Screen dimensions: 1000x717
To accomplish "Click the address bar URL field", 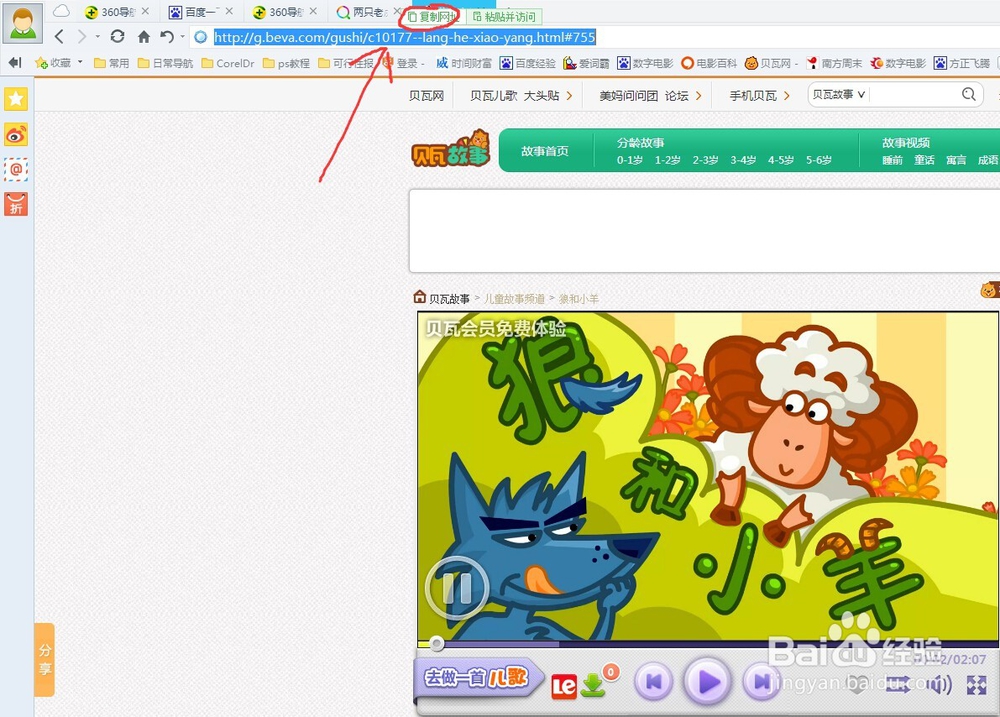I will coord(593,38).
